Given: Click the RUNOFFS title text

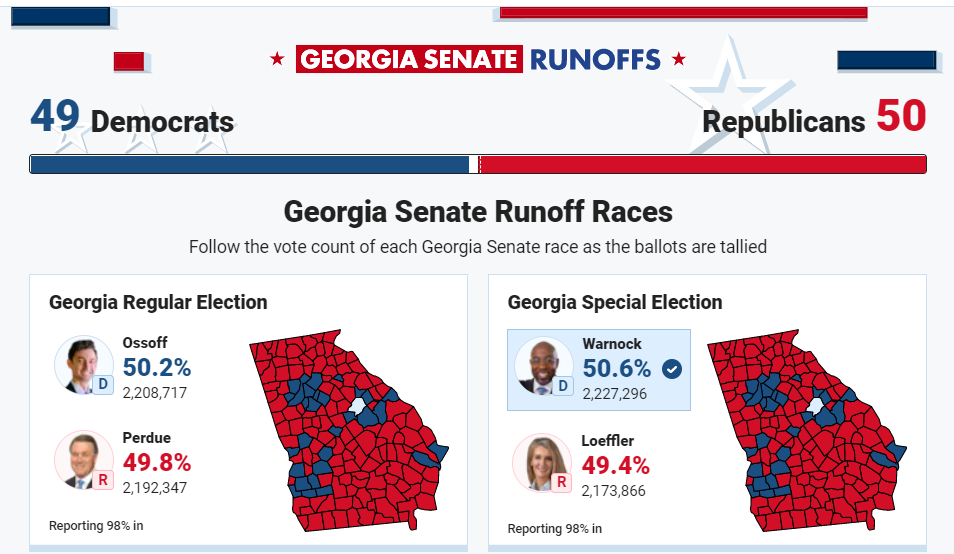Looking at the screenshot, I should 595,60.
